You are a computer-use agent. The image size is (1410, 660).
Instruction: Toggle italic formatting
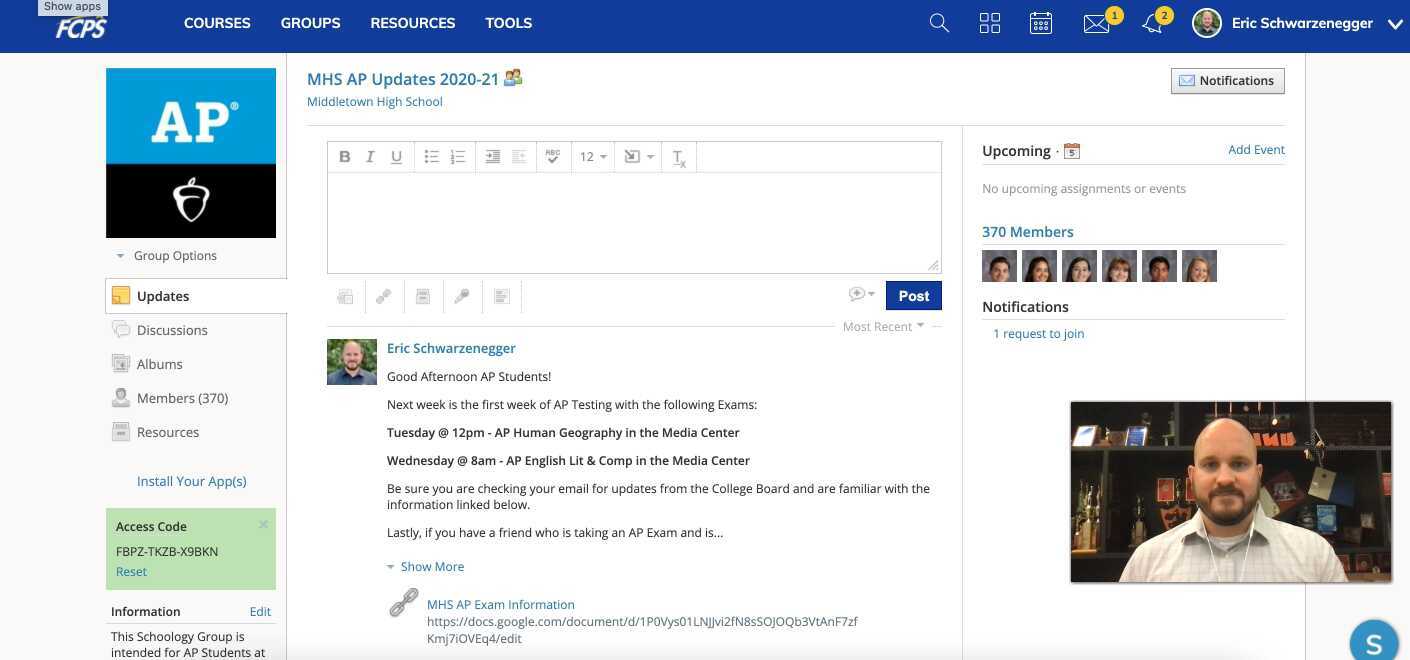click(x=370, y=157)
